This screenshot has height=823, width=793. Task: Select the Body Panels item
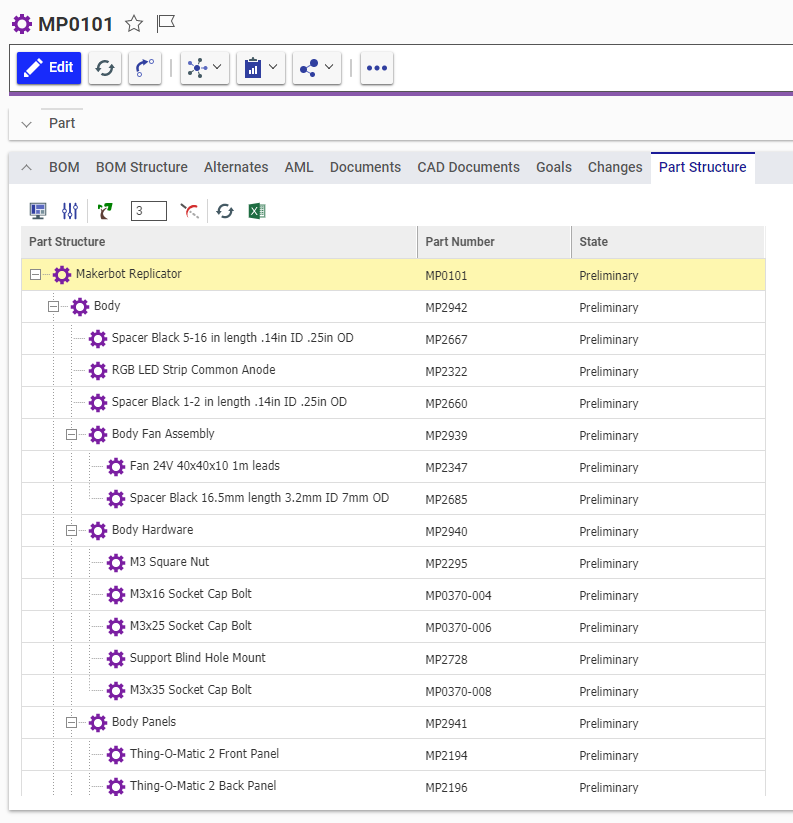(144, 722)
